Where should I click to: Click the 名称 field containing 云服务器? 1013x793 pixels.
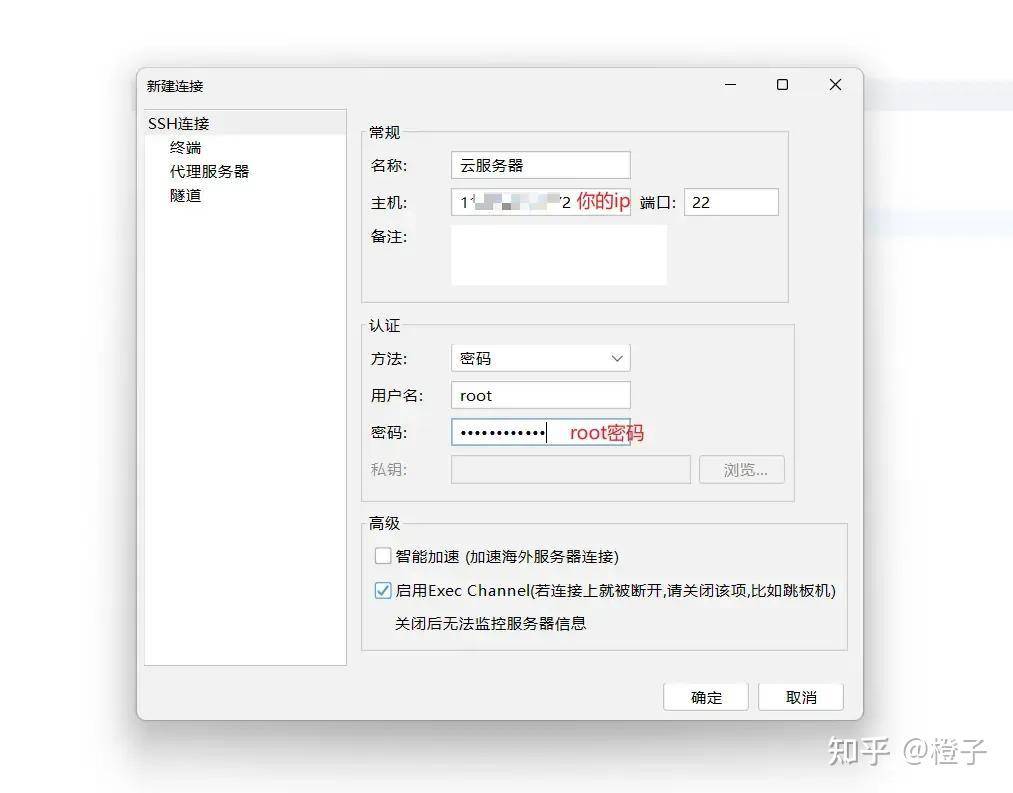point(541,165)
